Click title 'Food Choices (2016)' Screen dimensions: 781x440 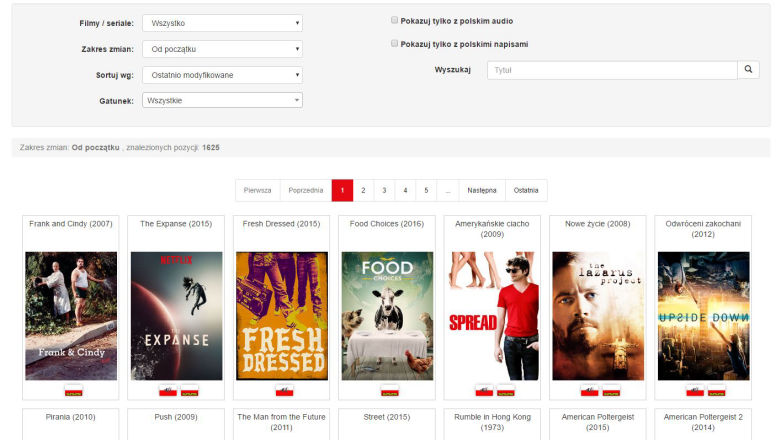[x=387, y=224]
